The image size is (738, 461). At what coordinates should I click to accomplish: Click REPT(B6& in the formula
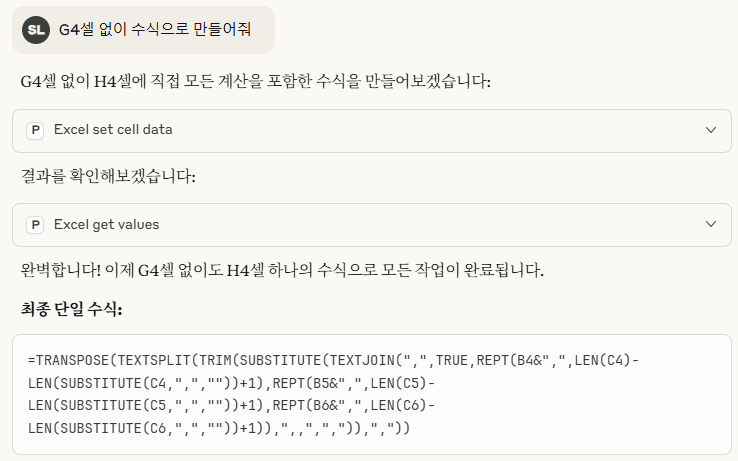[309, 405]
